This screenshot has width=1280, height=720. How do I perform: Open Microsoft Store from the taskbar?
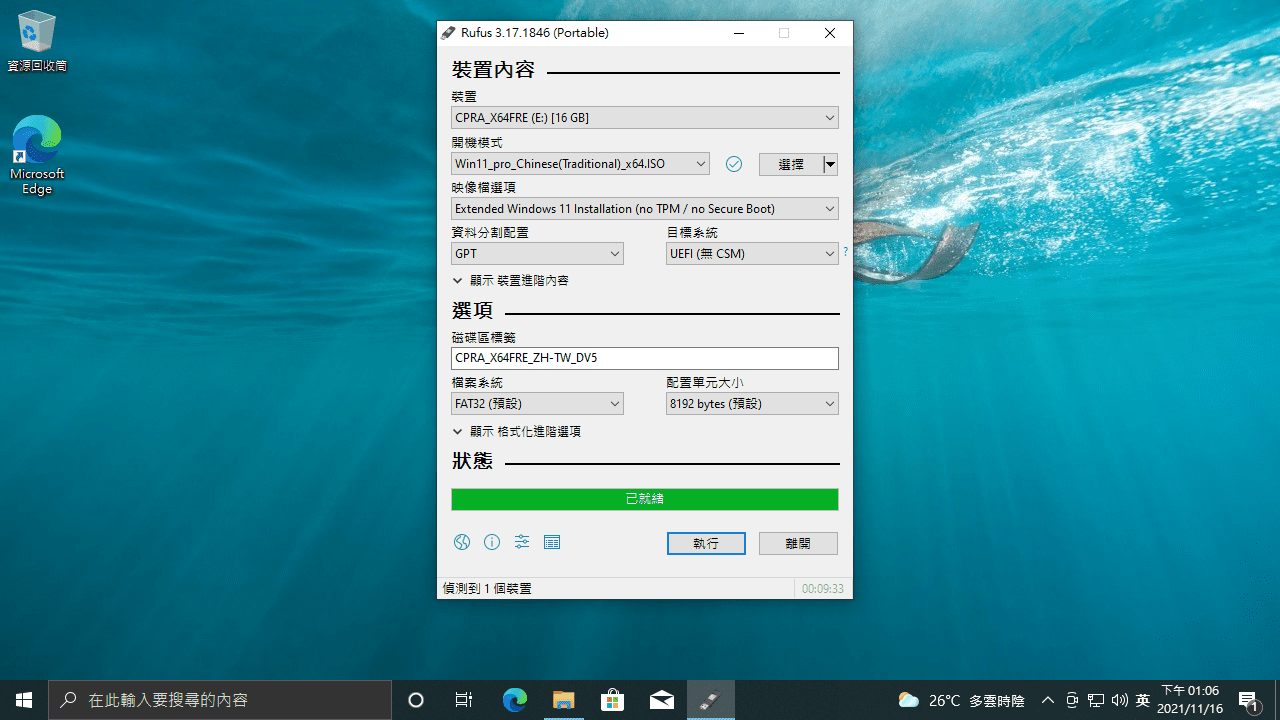click(x=612, y=700)
